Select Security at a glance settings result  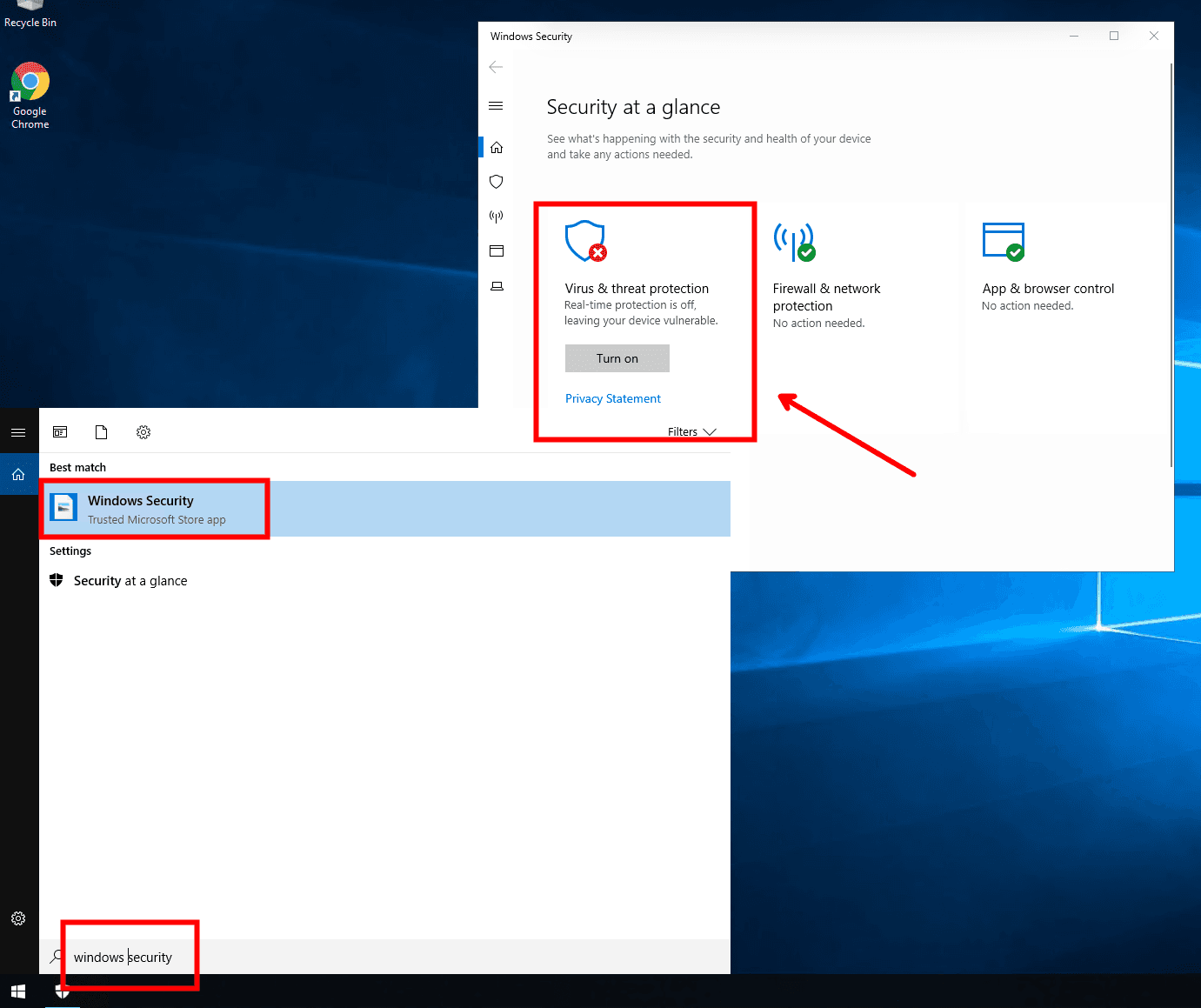click(130, 581)
